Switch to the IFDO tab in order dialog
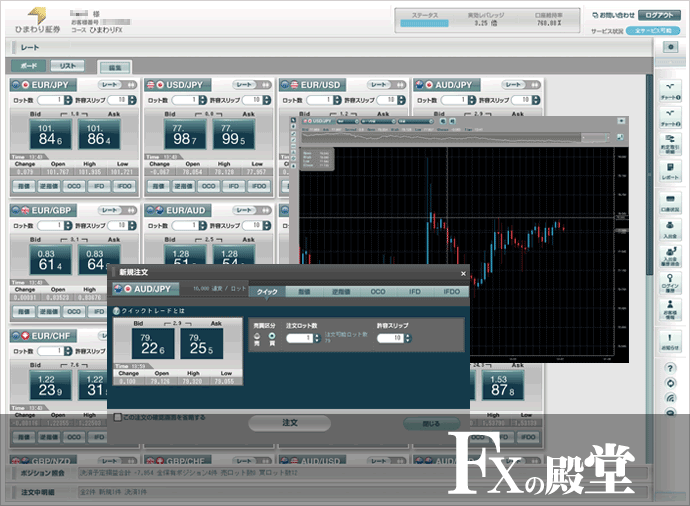The width and height of the screenshot is (690, 506). (x=451, y=292)
